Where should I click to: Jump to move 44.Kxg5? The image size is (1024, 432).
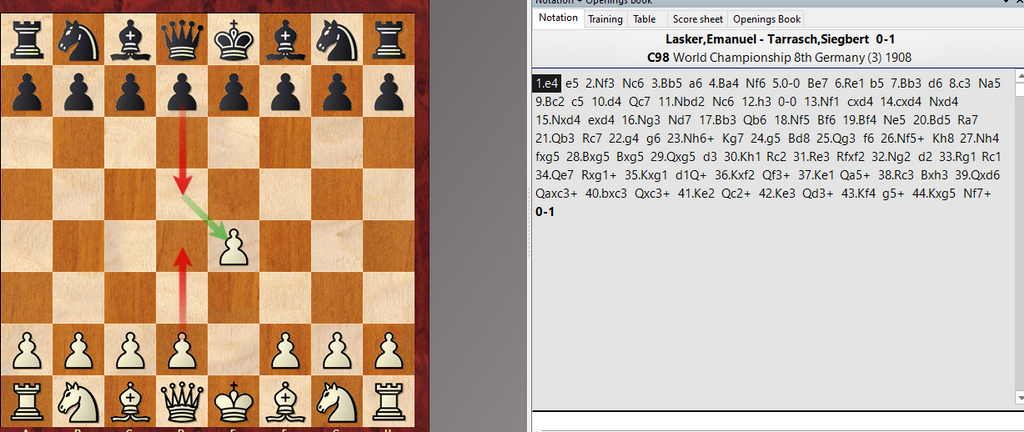pos(935,193)
